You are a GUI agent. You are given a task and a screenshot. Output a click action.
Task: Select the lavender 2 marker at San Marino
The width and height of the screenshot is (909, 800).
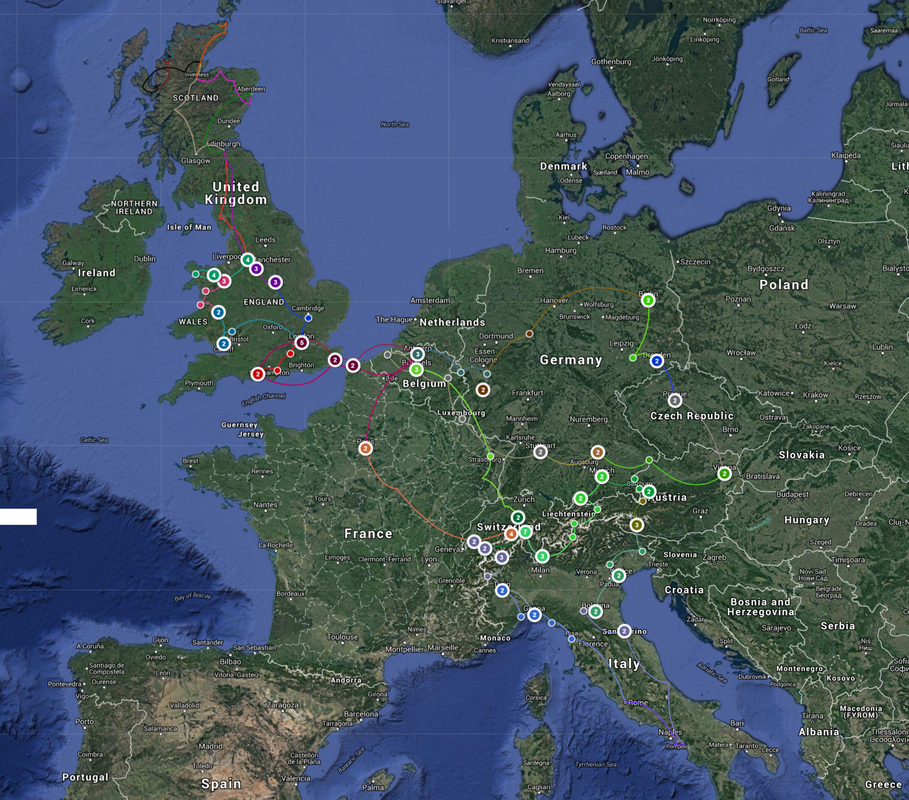click(x=624, y=631)
